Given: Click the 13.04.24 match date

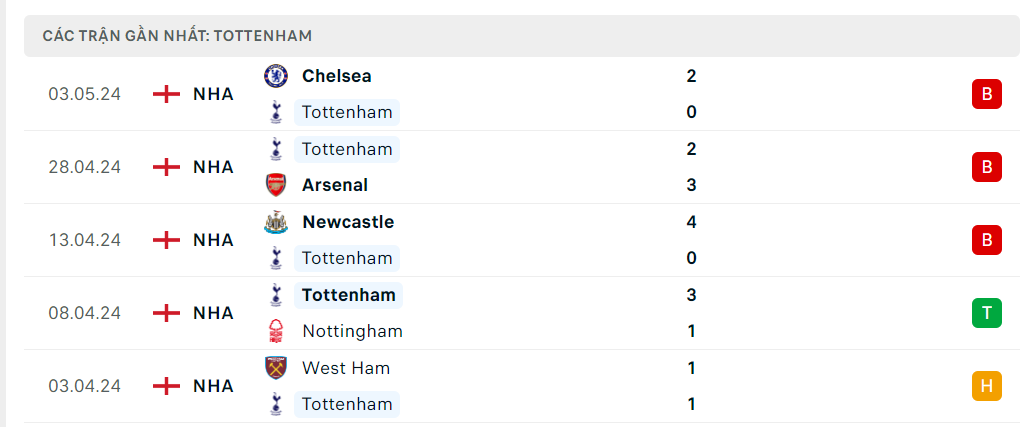Looking at the screenshot, I should (84, 240).
